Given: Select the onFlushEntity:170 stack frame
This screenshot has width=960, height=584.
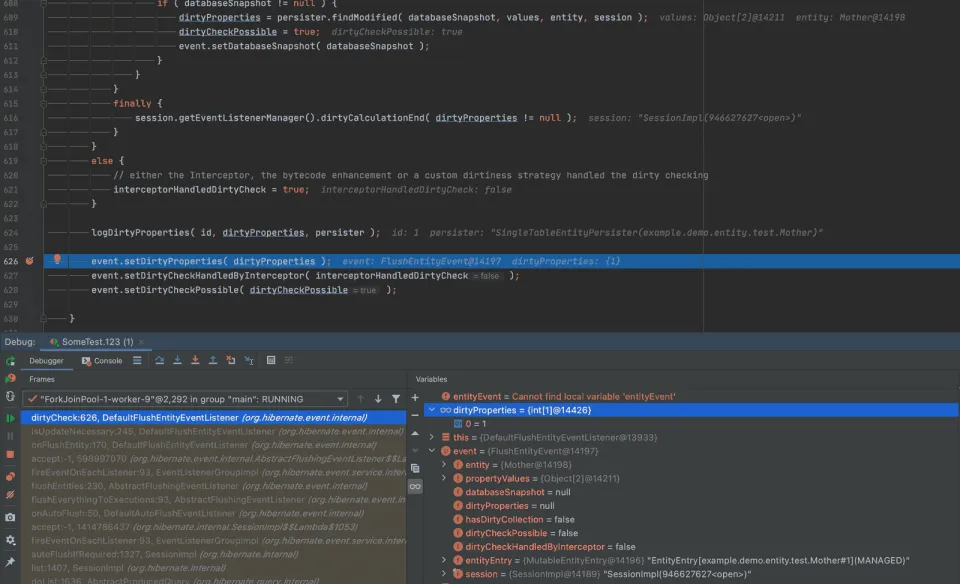Looking at the screenshot, I should click(x=212, y=445).
